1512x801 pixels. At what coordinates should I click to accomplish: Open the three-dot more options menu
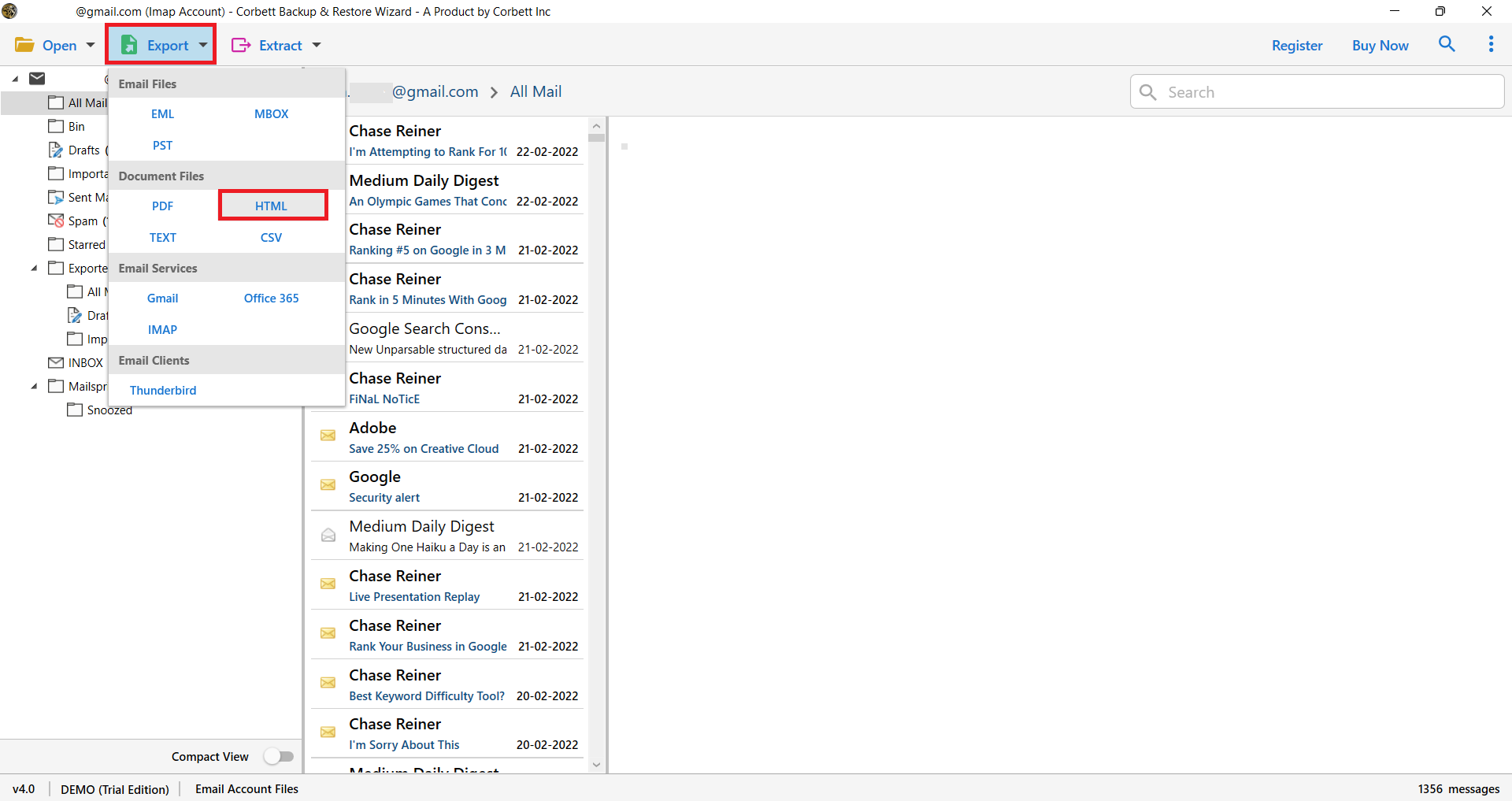tap(1491, 44)
